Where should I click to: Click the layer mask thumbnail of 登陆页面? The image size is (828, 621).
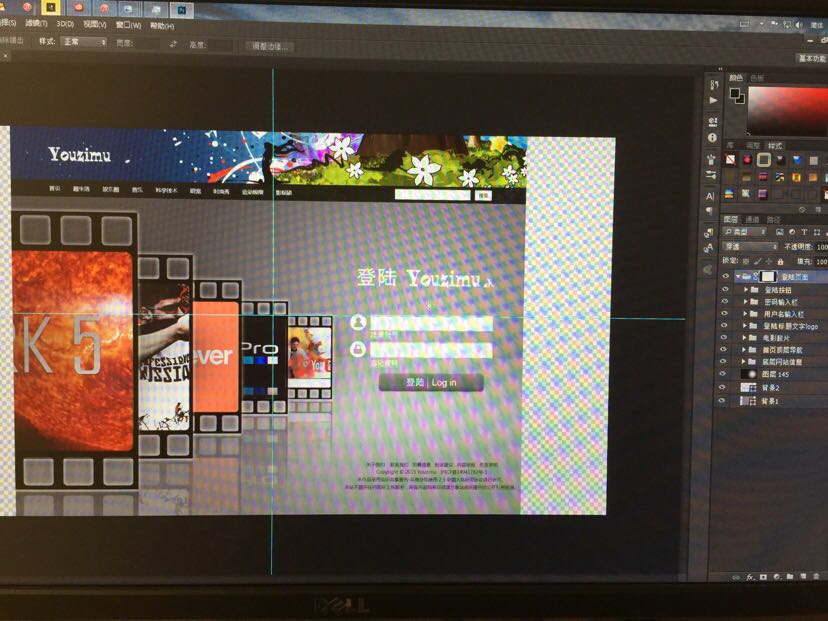(x=768, y=276)
